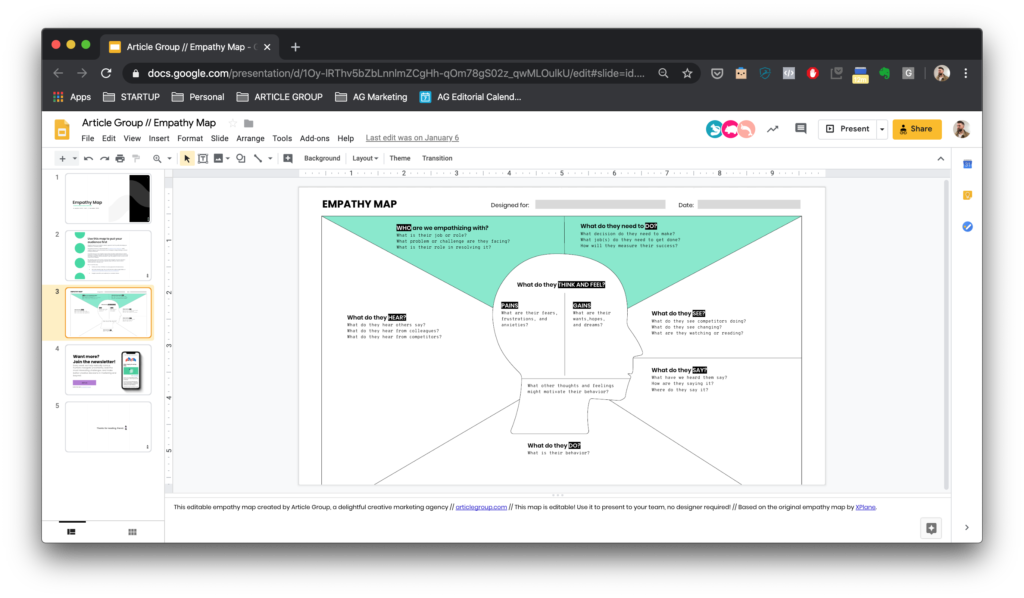Bookmark this page with the star icon
1024x598 pixels.
coord(687,73)
